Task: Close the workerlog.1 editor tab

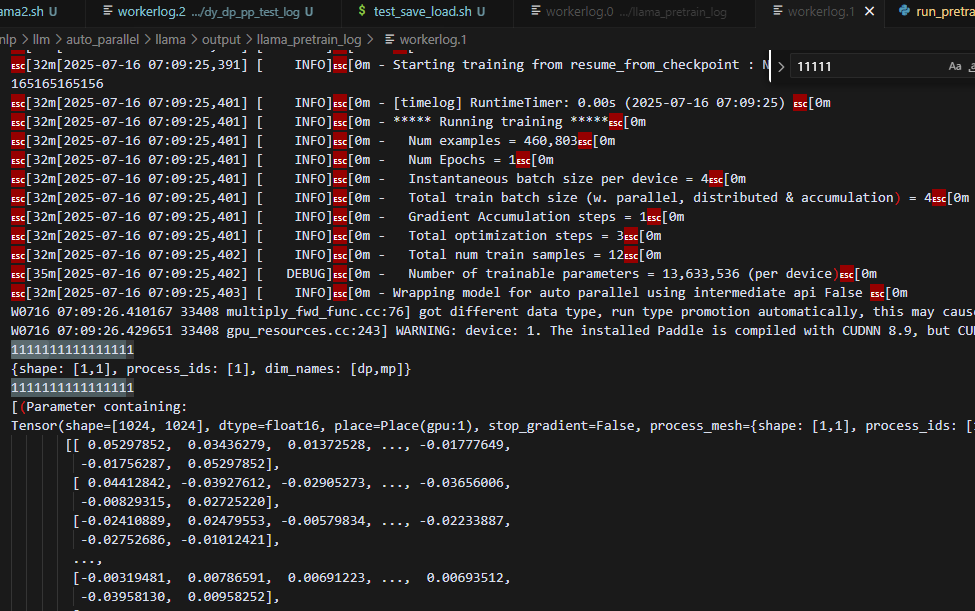Action: tap(869, 12)
